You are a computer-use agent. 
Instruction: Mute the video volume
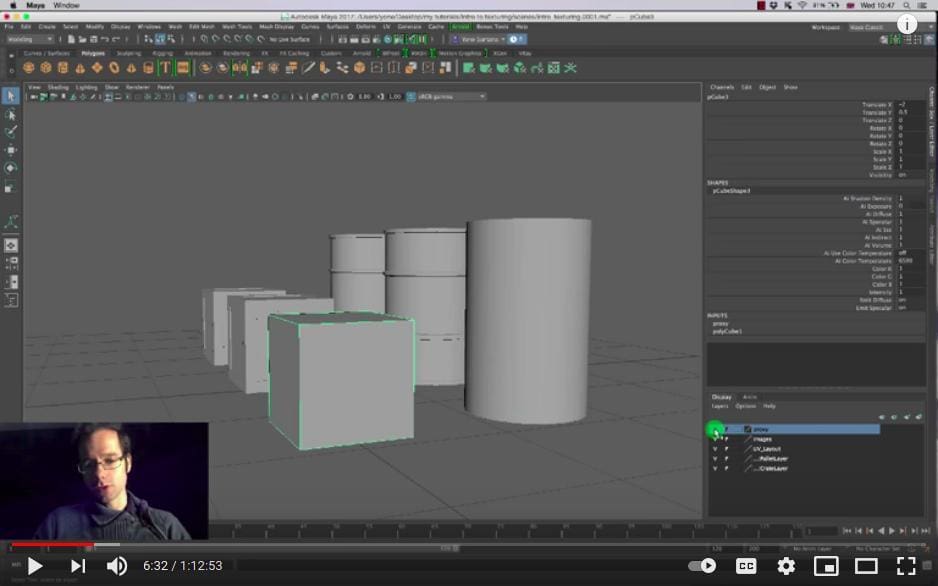click(117, 566)
